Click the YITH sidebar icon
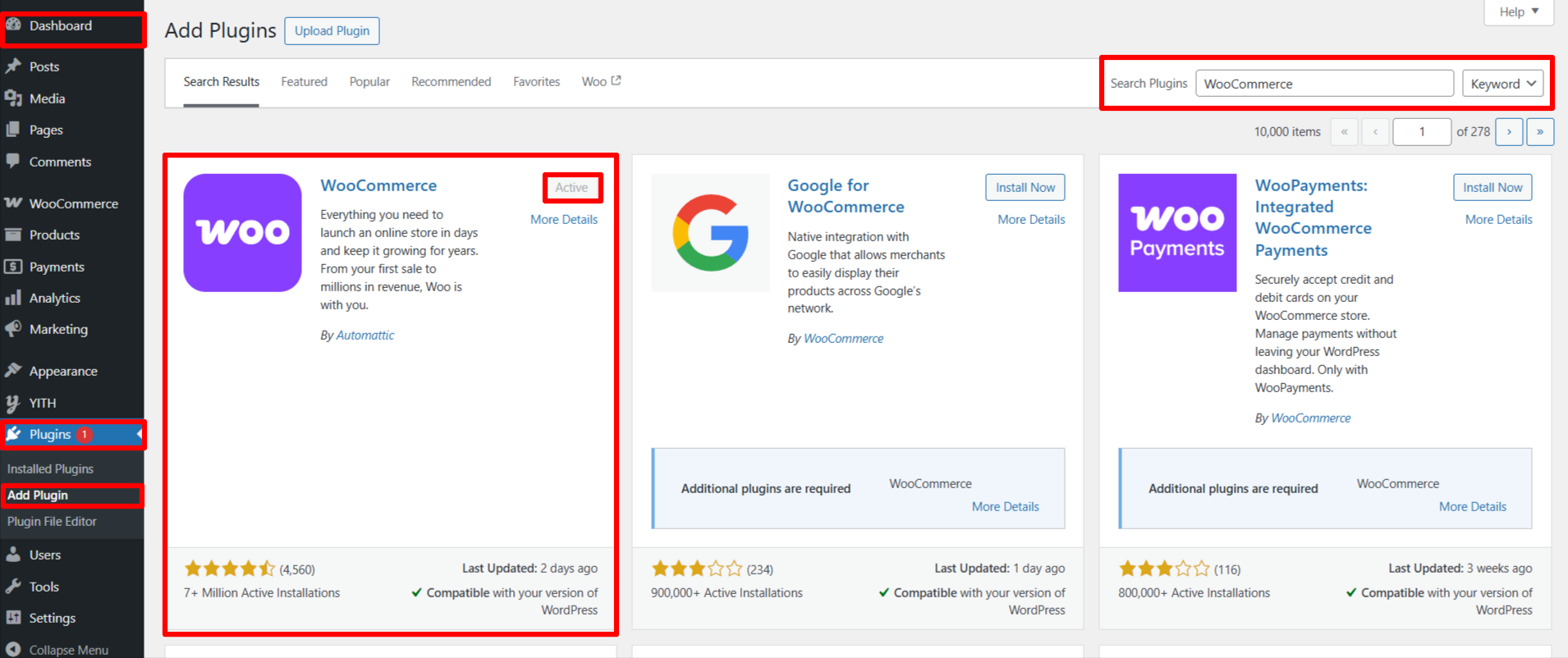Viewport: 1568px width, 658px height. click(x=13, y=403)
